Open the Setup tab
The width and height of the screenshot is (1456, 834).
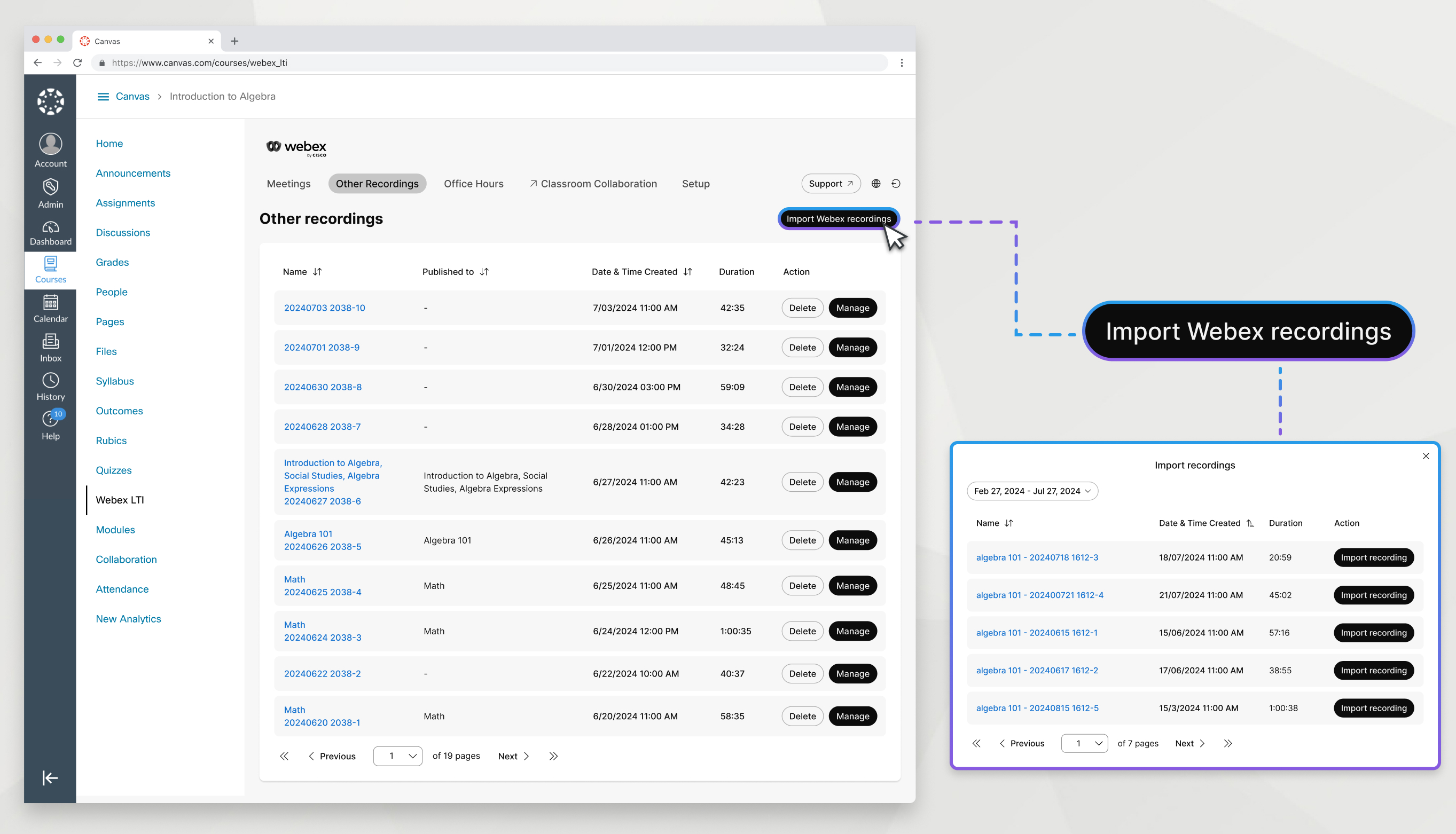[x=695, y=183]
